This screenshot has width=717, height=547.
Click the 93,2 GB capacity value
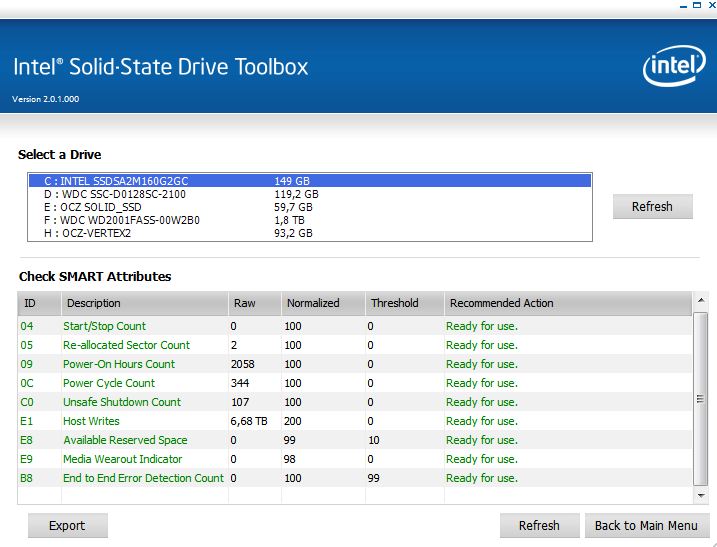[293, 233]
